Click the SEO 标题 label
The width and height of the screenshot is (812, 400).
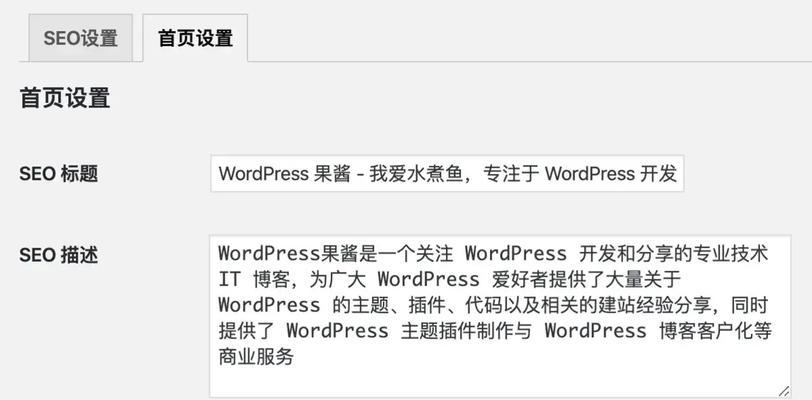(x=59, y=174)
